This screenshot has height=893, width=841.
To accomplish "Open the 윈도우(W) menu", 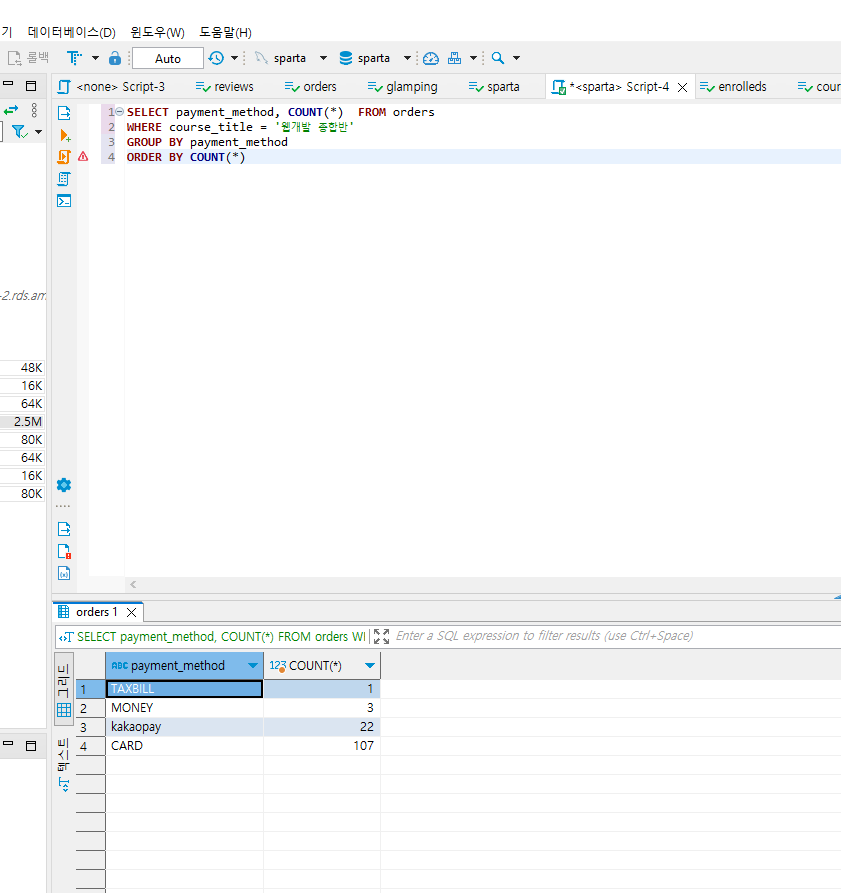I will [158, 32].
